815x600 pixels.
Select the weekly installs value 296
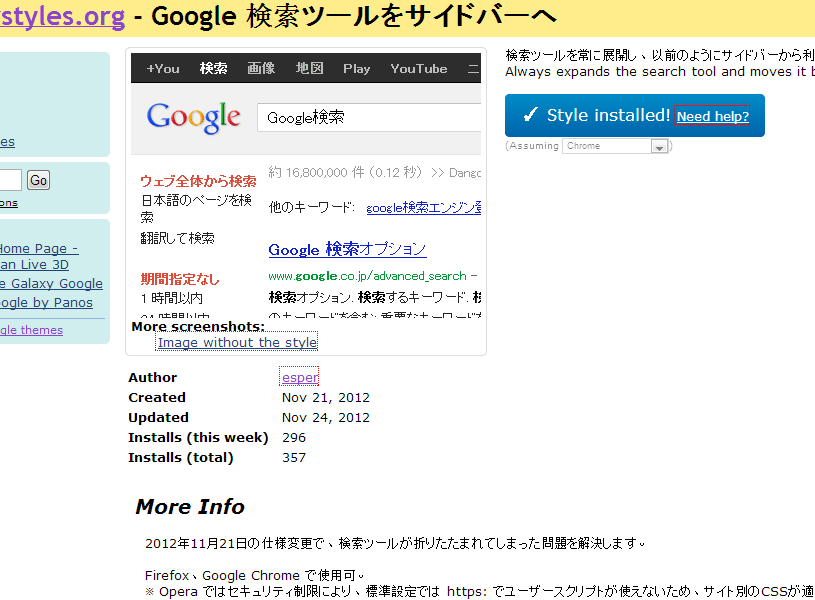pos(294,438)
